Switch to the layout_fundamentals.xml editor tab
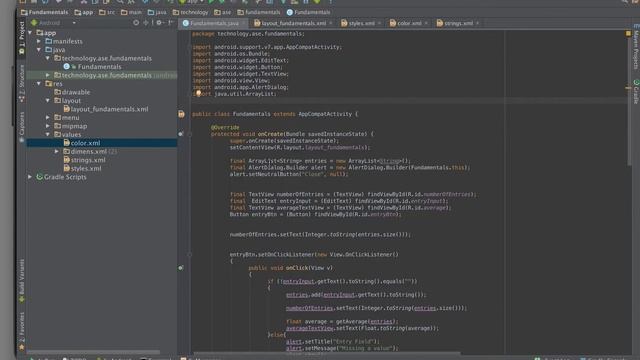Screen dimensions: 640x360 [x=293, y=23]
